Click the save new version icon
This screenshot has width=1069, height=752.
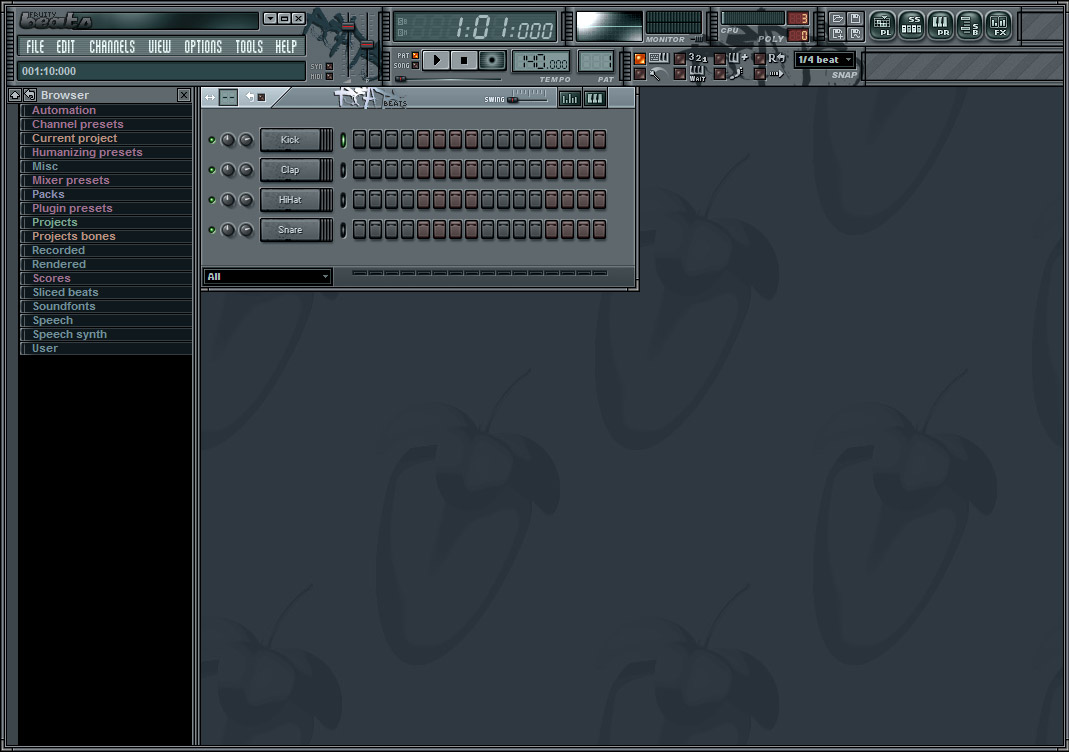click(838, 33)
